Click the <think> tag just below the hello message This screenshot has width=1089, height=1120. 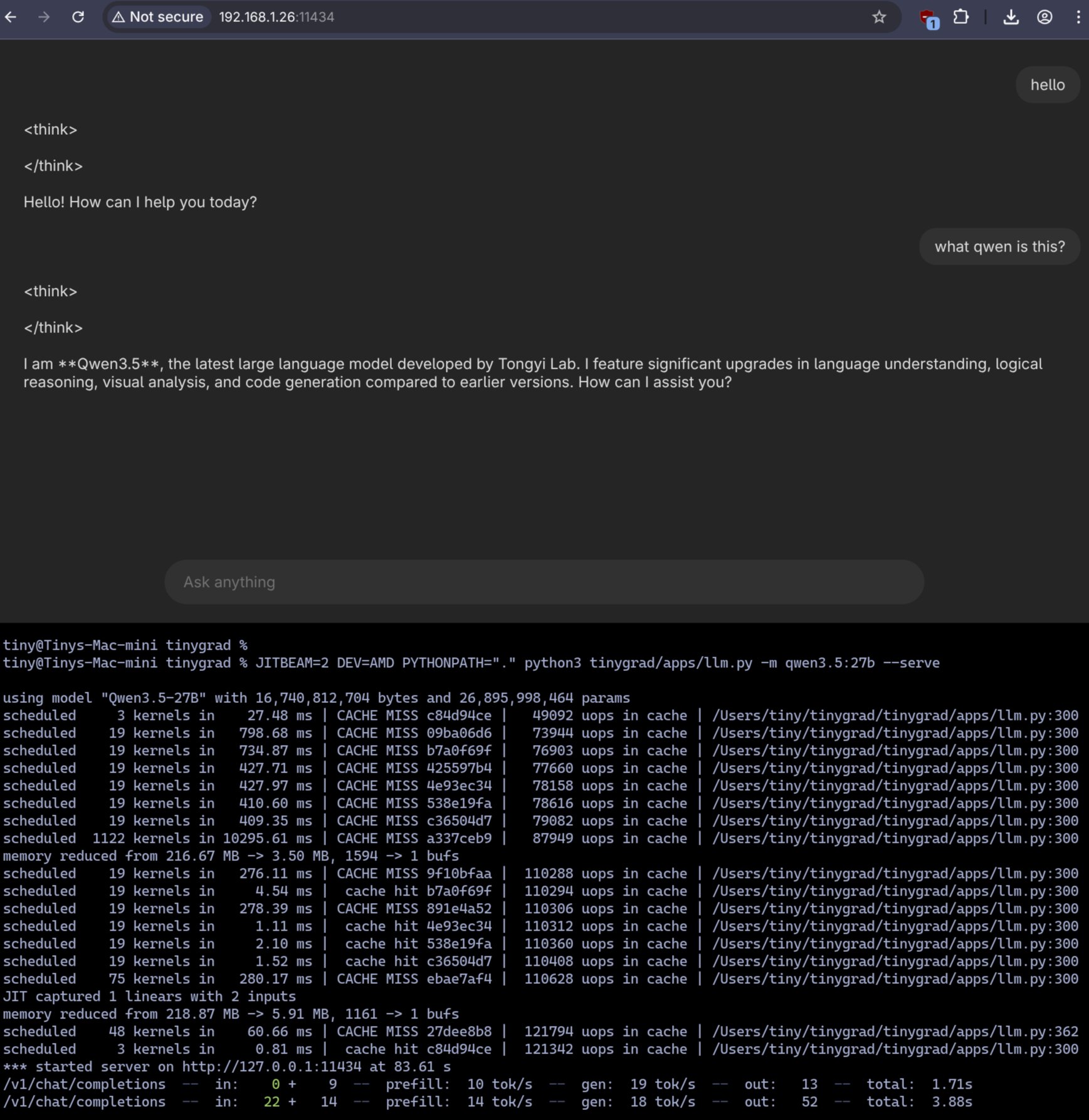[x=50, y=129]
